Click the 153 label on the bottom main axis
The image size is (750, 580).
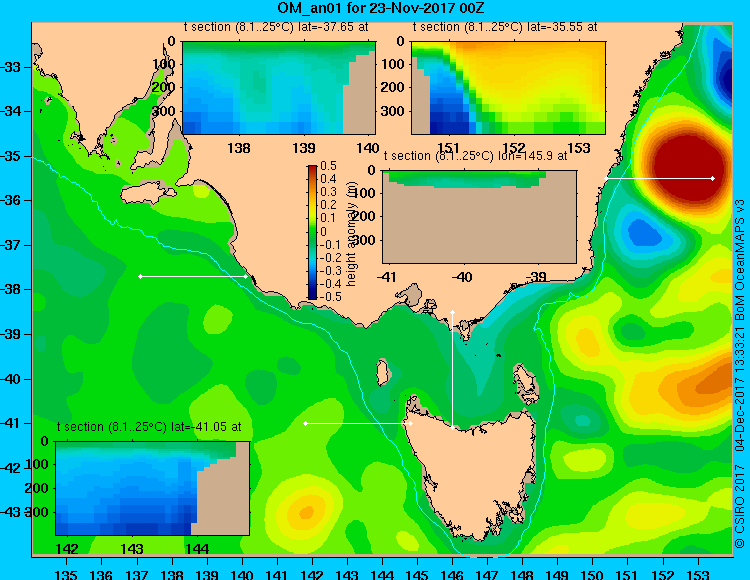tap(698, 574)
